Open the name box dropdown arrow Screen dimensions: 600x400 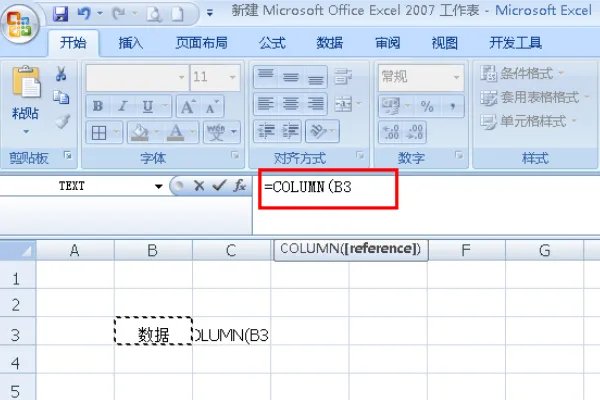click(x=159, y=186)
